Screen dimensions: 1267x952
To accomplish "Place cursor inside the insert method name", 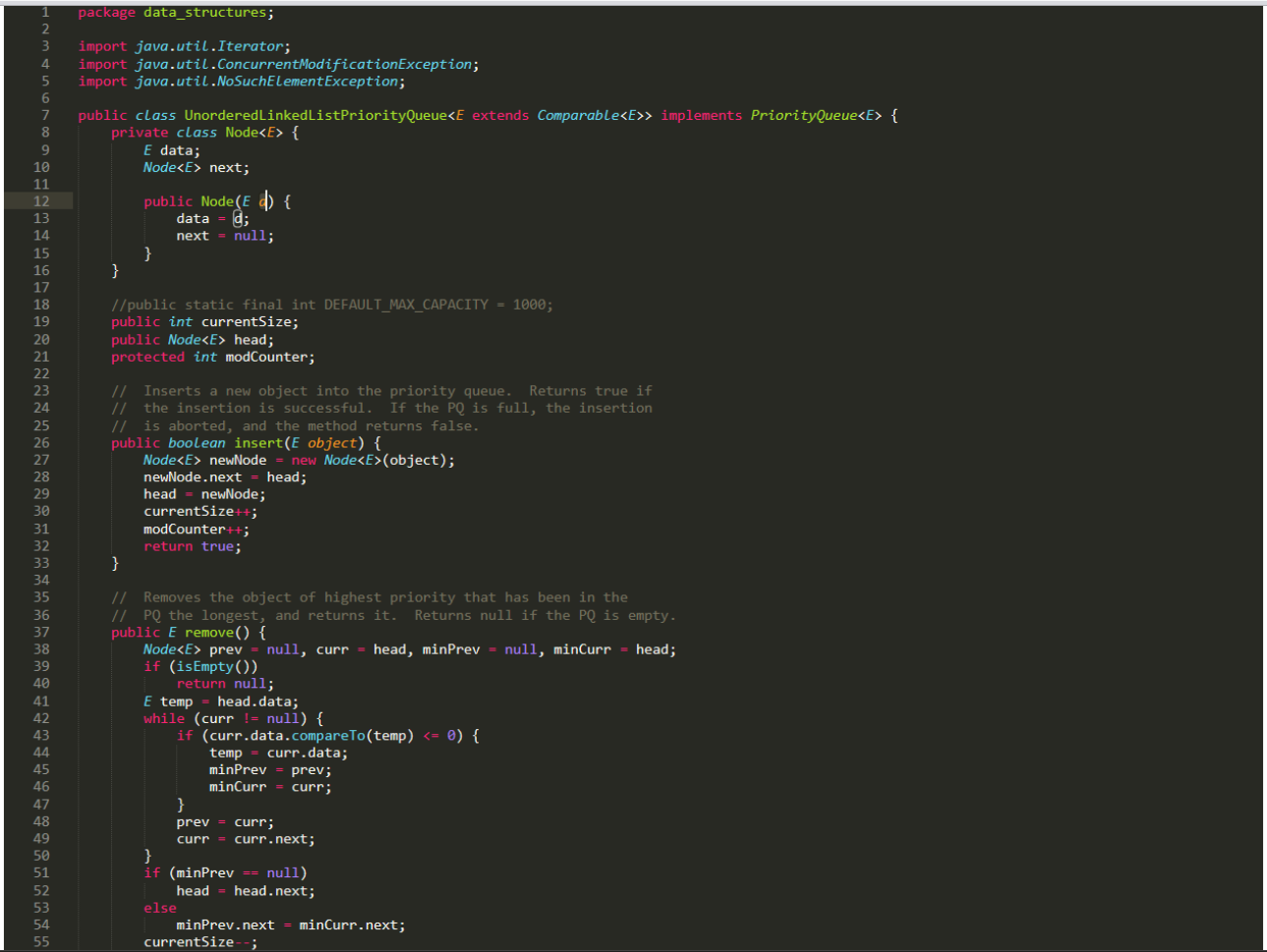I will pos(259,442).
